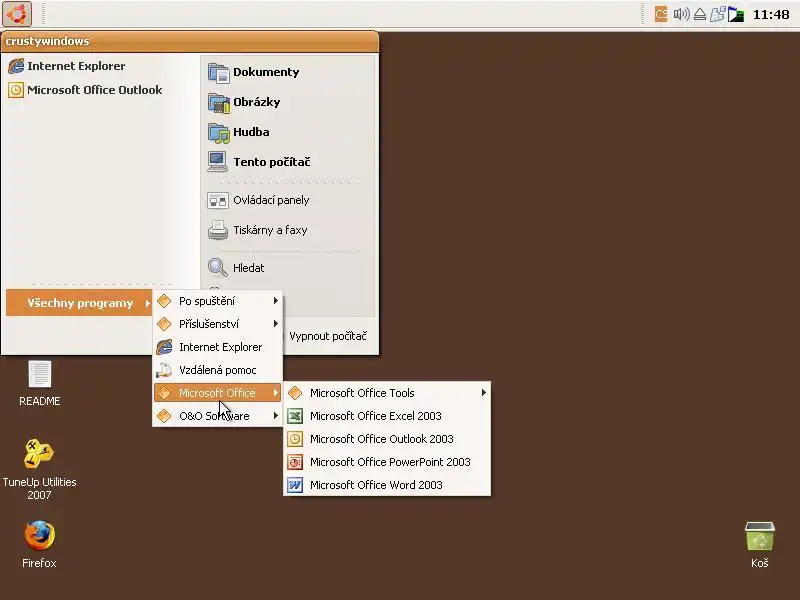
Task: Launch Microsoft Office Outlook pinned shortcut
Action: coord(85,90)
